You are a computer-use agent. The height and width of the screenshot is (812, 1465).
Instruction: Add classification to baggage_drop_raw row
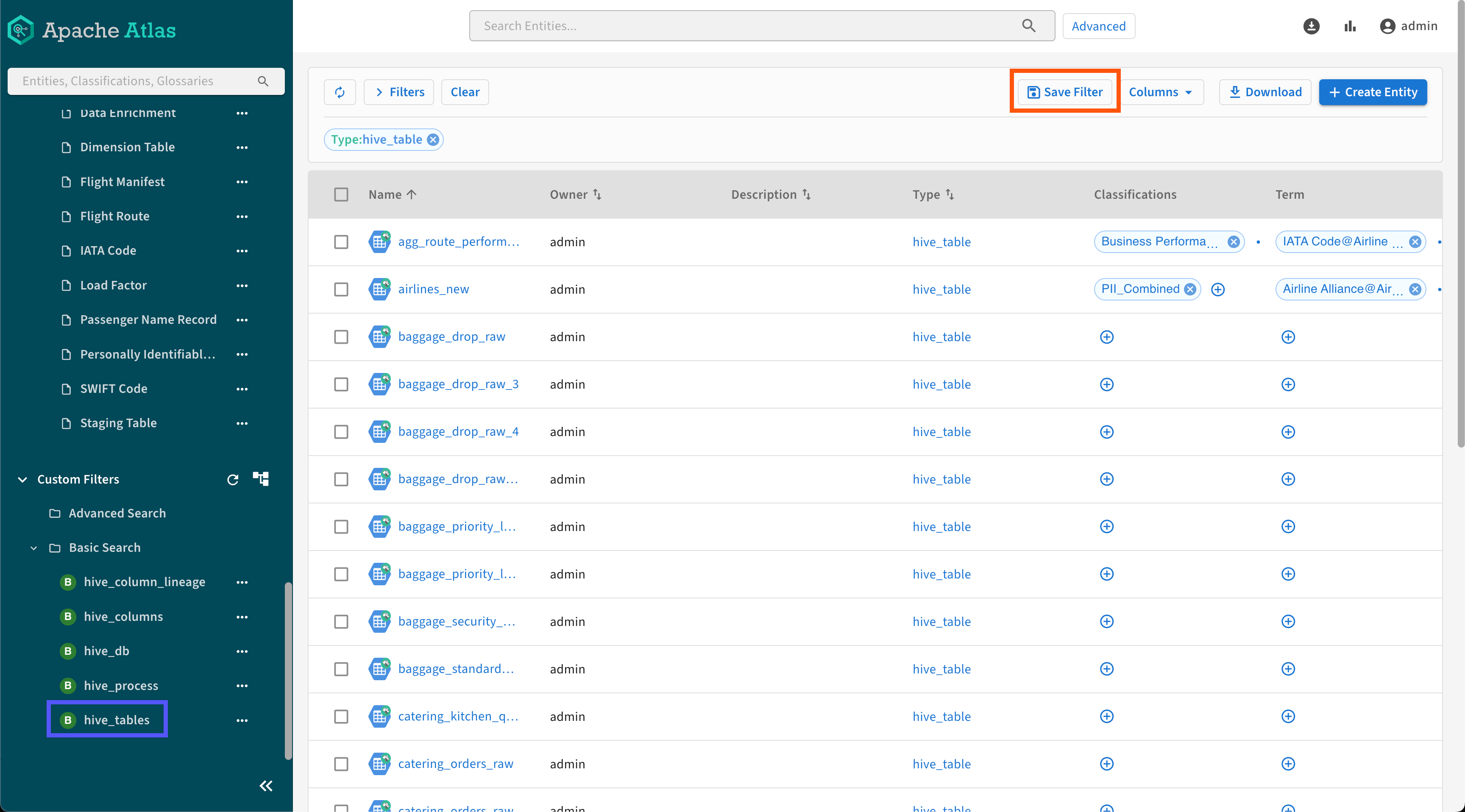pyautogui.click(x=1106, y=337)
